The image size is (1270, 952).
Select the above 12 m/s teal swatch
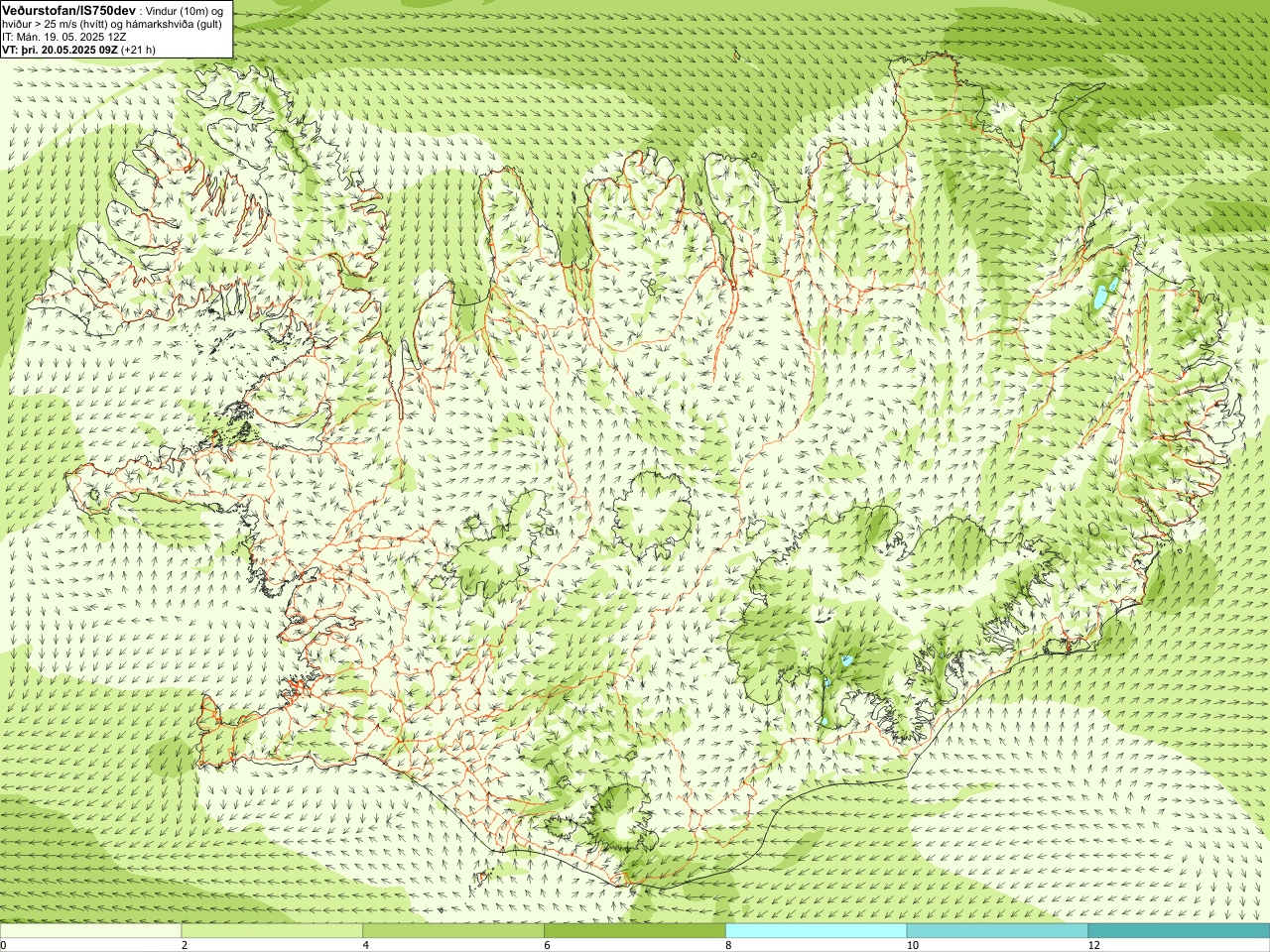(x=1179, y=931)
